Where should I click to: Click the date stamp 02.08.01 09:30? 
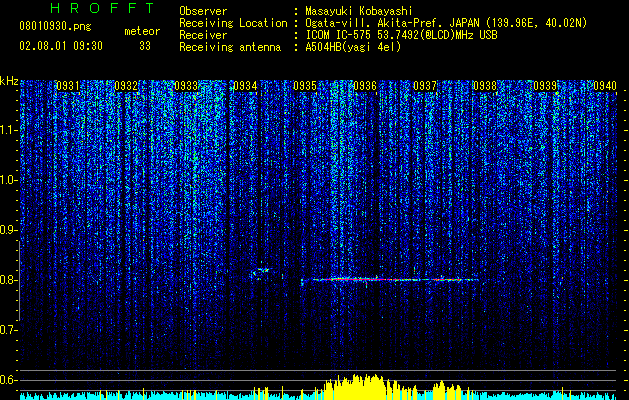[61, 46]
